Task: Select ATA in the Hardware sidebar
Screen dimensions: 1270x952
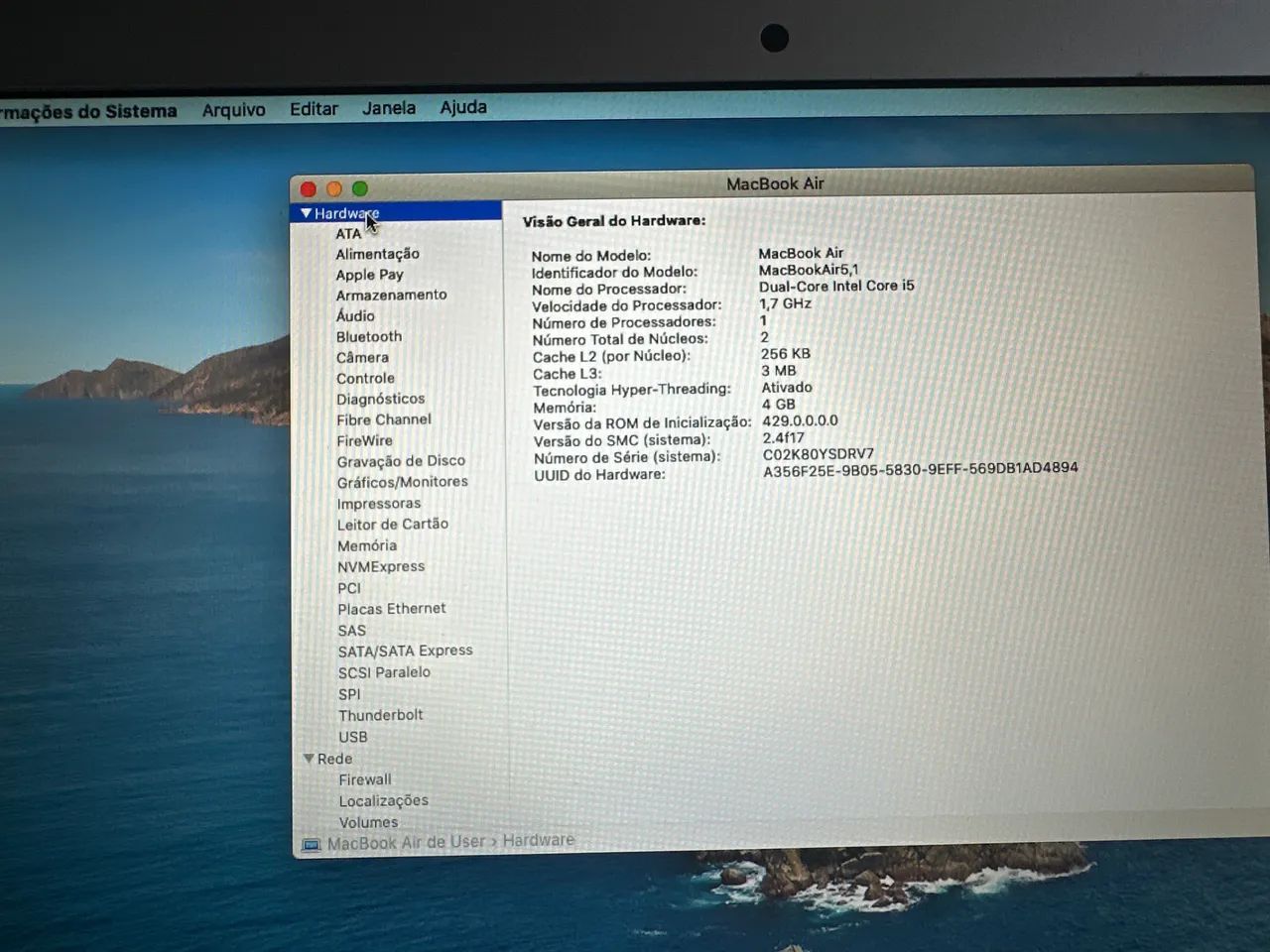Action: (x=349, y=233)
